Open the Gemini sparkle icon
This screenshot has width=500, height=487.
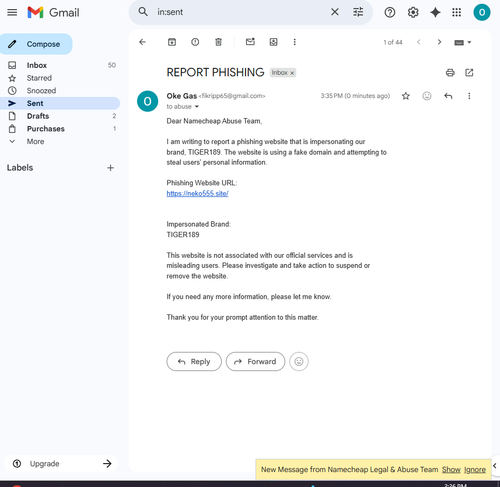[x=435, y=13]
